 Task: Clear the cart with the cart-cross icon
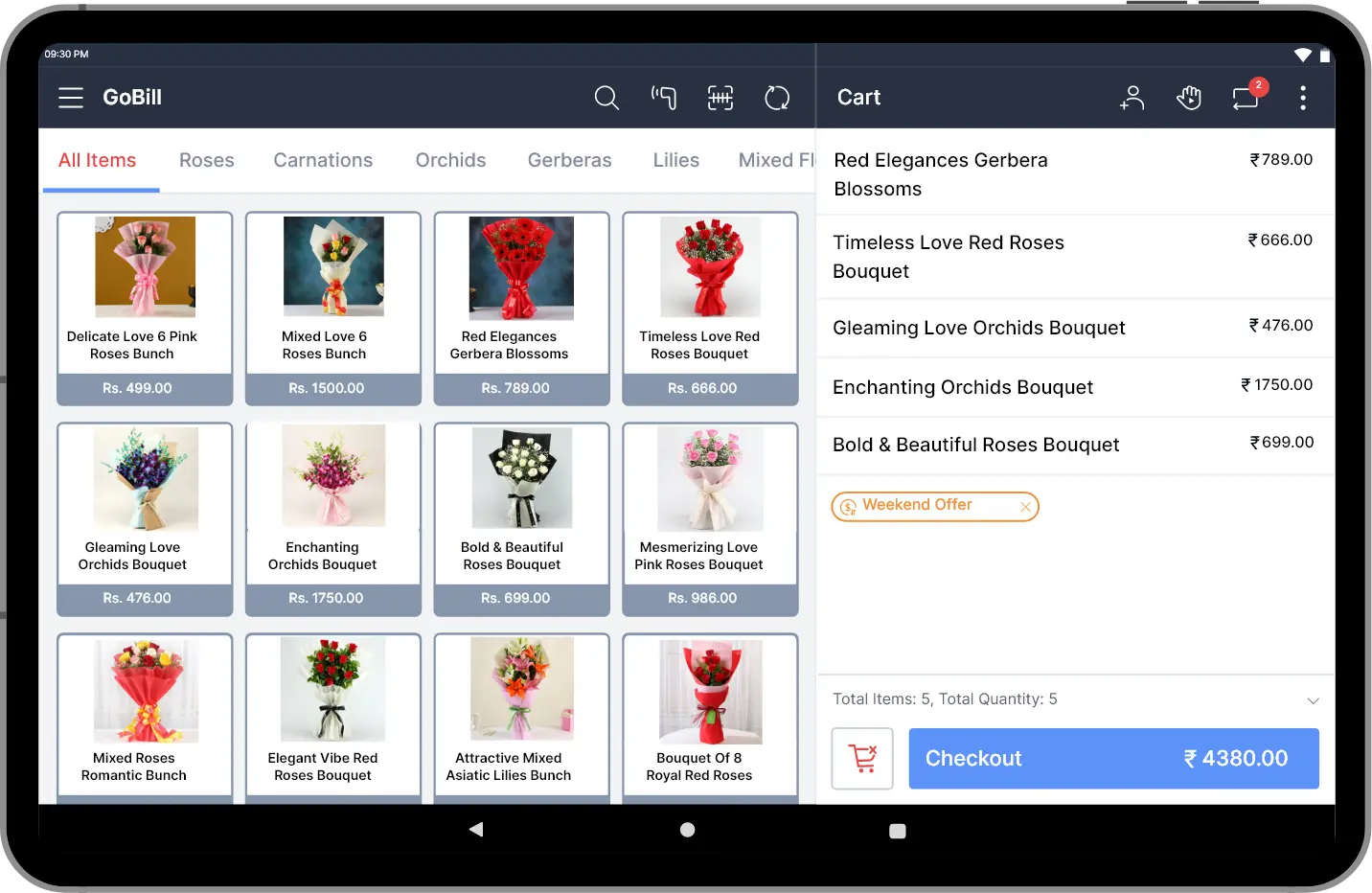tap(861, 758)
